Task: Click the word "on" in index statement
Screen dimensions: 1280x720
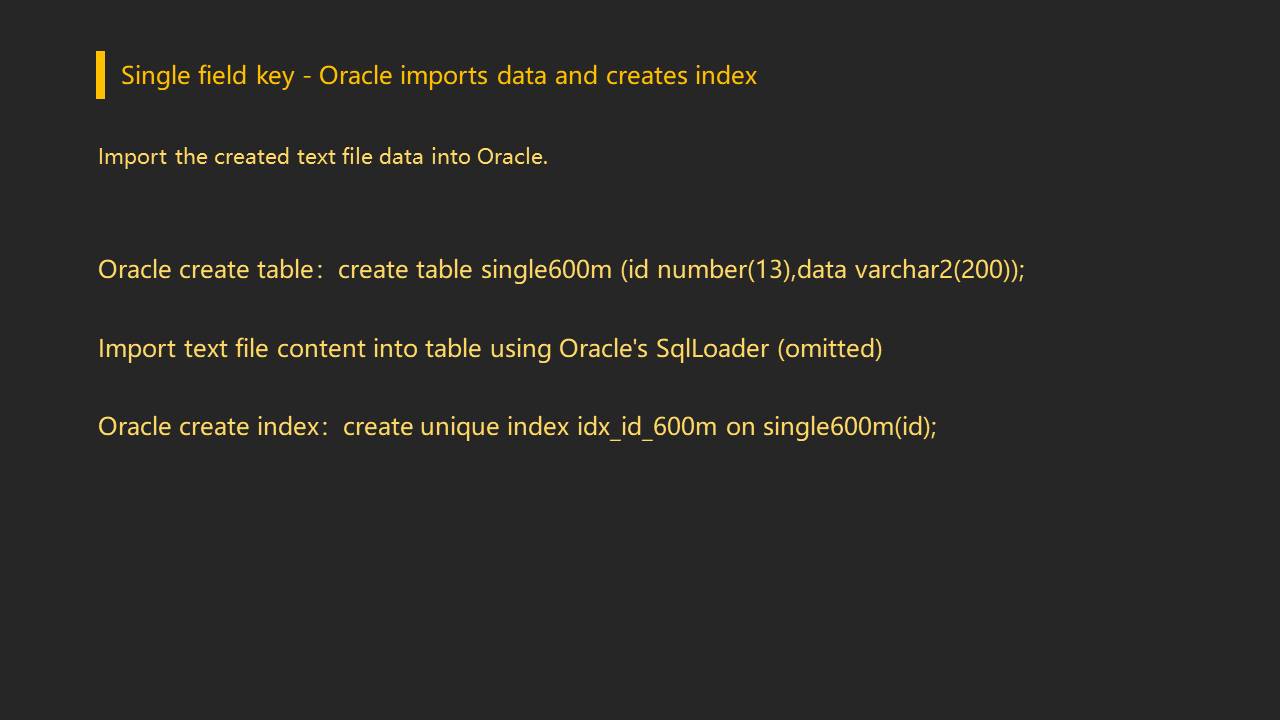Action: (740, 427)
